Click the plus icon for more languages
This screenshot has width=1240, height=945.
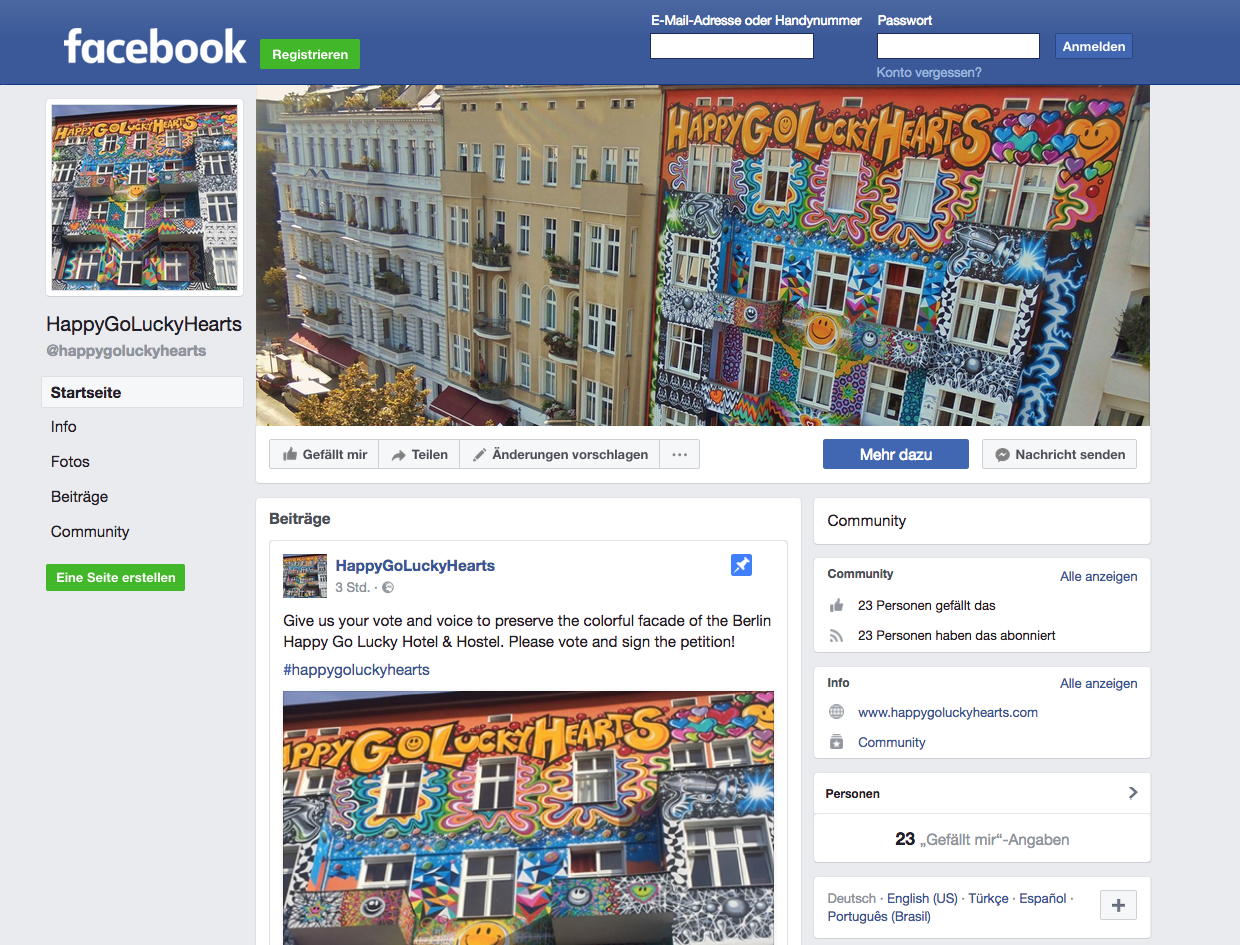[1118, 906]
